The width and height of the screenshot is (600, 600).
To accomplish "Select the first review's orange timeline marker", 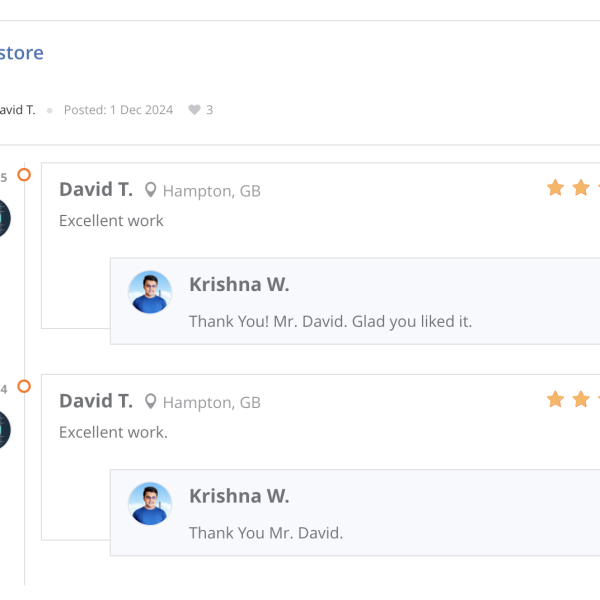I will click(24, 175).
